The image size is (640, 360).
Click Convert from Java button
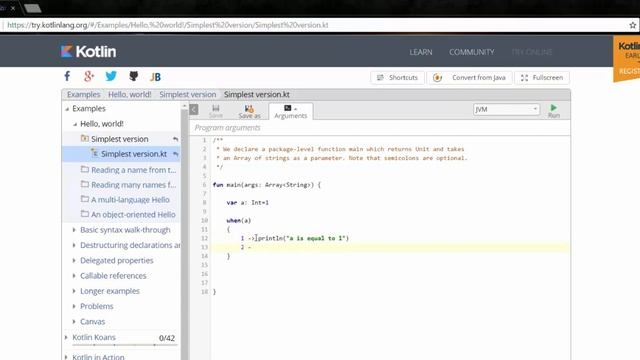click(x=469, y=78)
